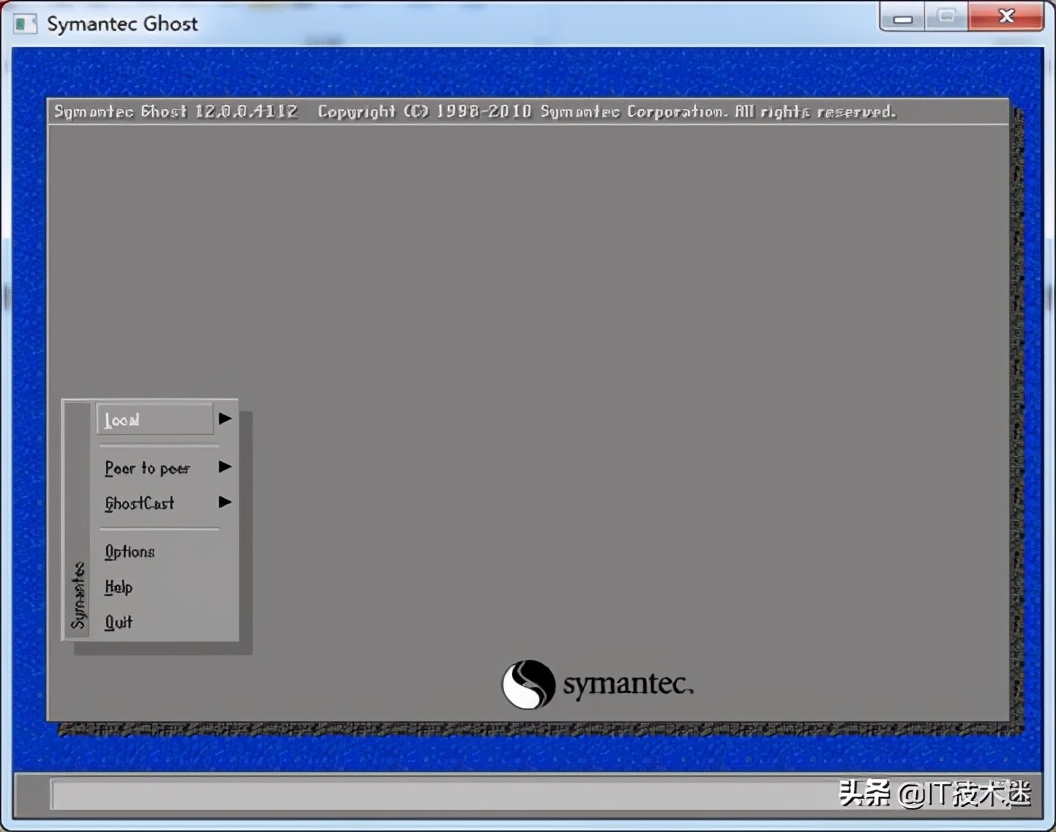Click the vertical Symantec label strip
The width and height of the screenshot is (1056, 832).
click(x=78, y=521)
